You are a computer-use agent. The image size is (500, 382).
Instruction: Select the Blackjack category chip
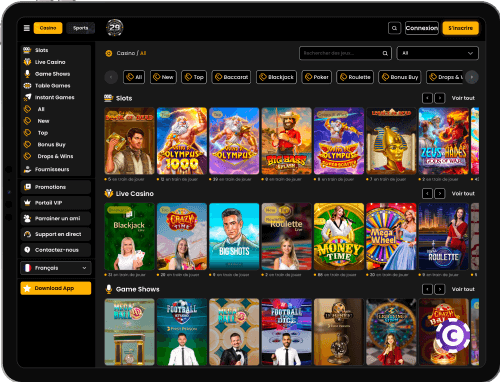pos(276,77)
